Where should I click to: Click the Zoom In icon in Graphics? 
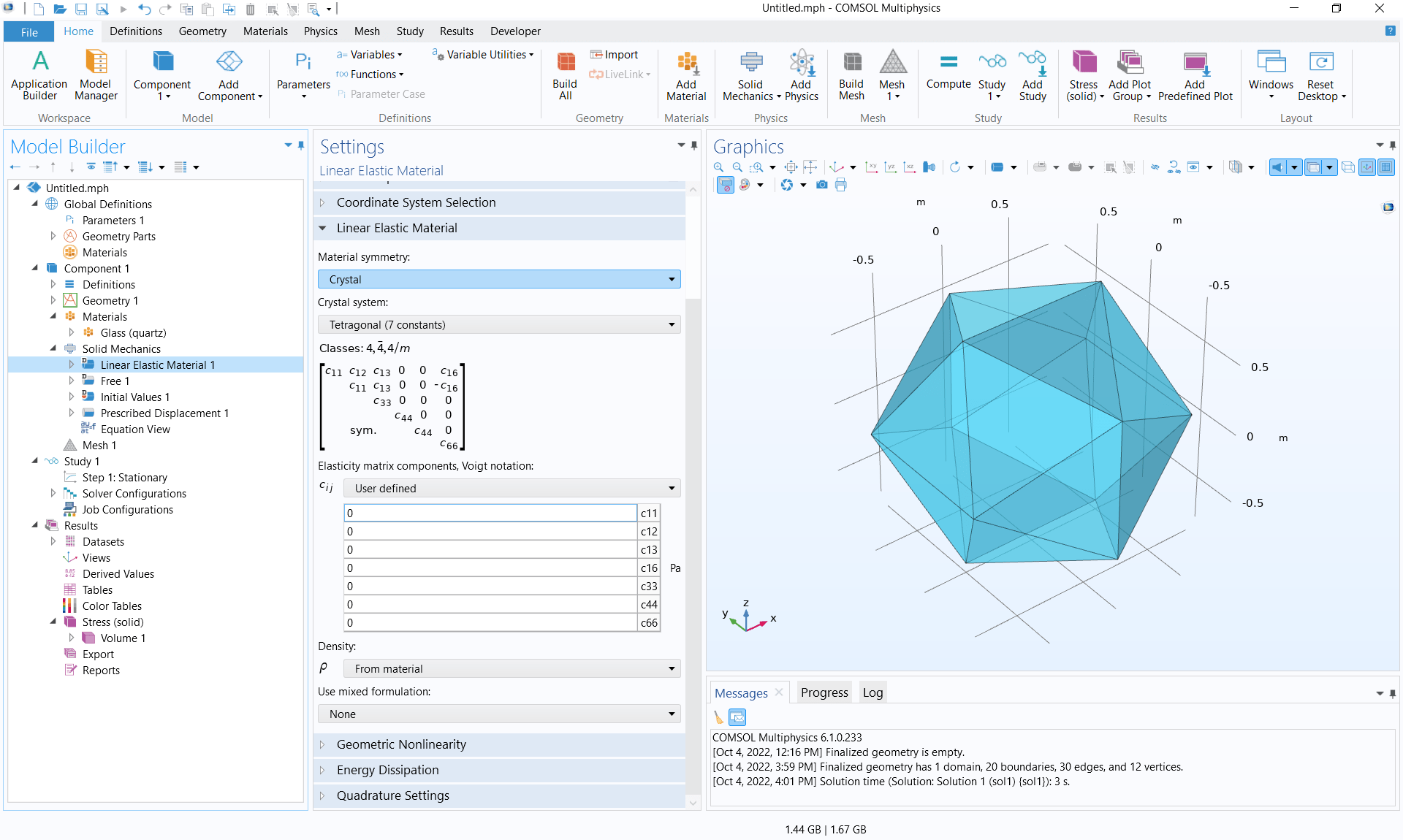click(x=719, y=167)
